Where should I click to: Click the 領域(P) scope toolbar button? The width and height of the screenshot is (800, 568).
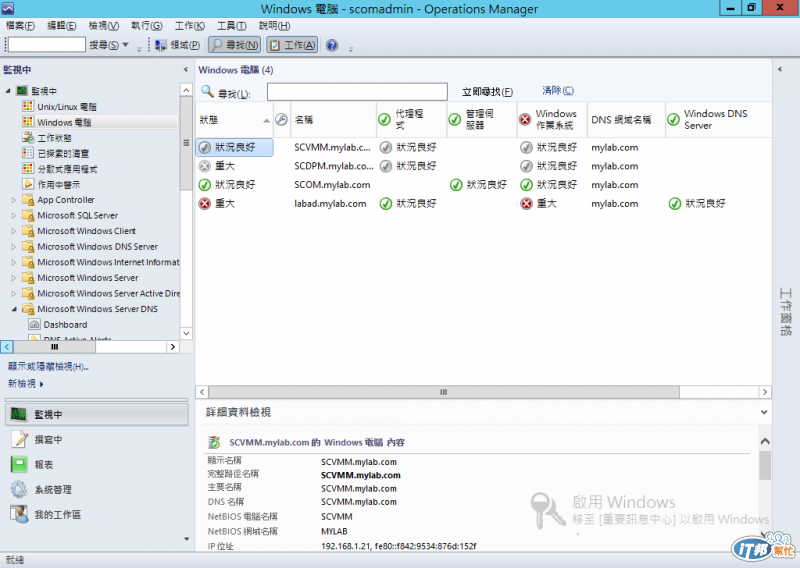(x=177, y=45)
